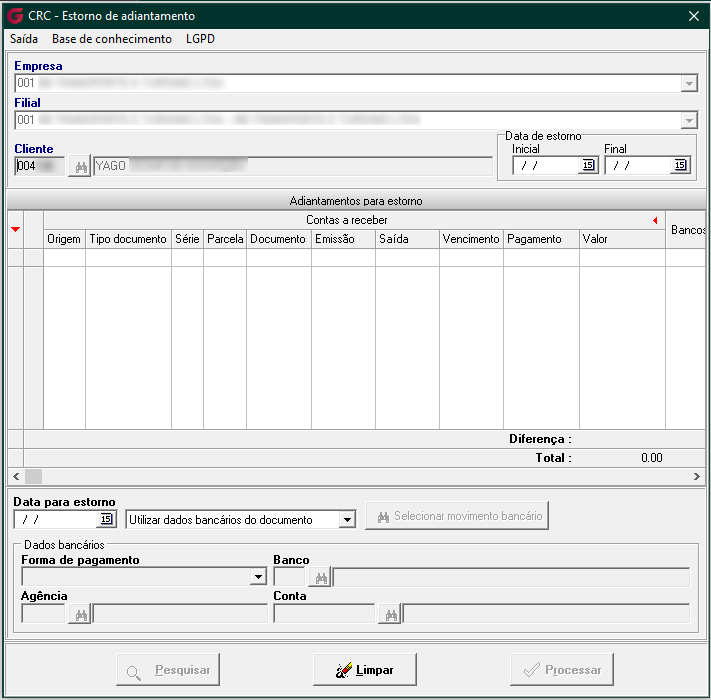The height and width of the screenshot is (700, 711).
Task: Click the Bancos column group header
Action: click(686, 229)
